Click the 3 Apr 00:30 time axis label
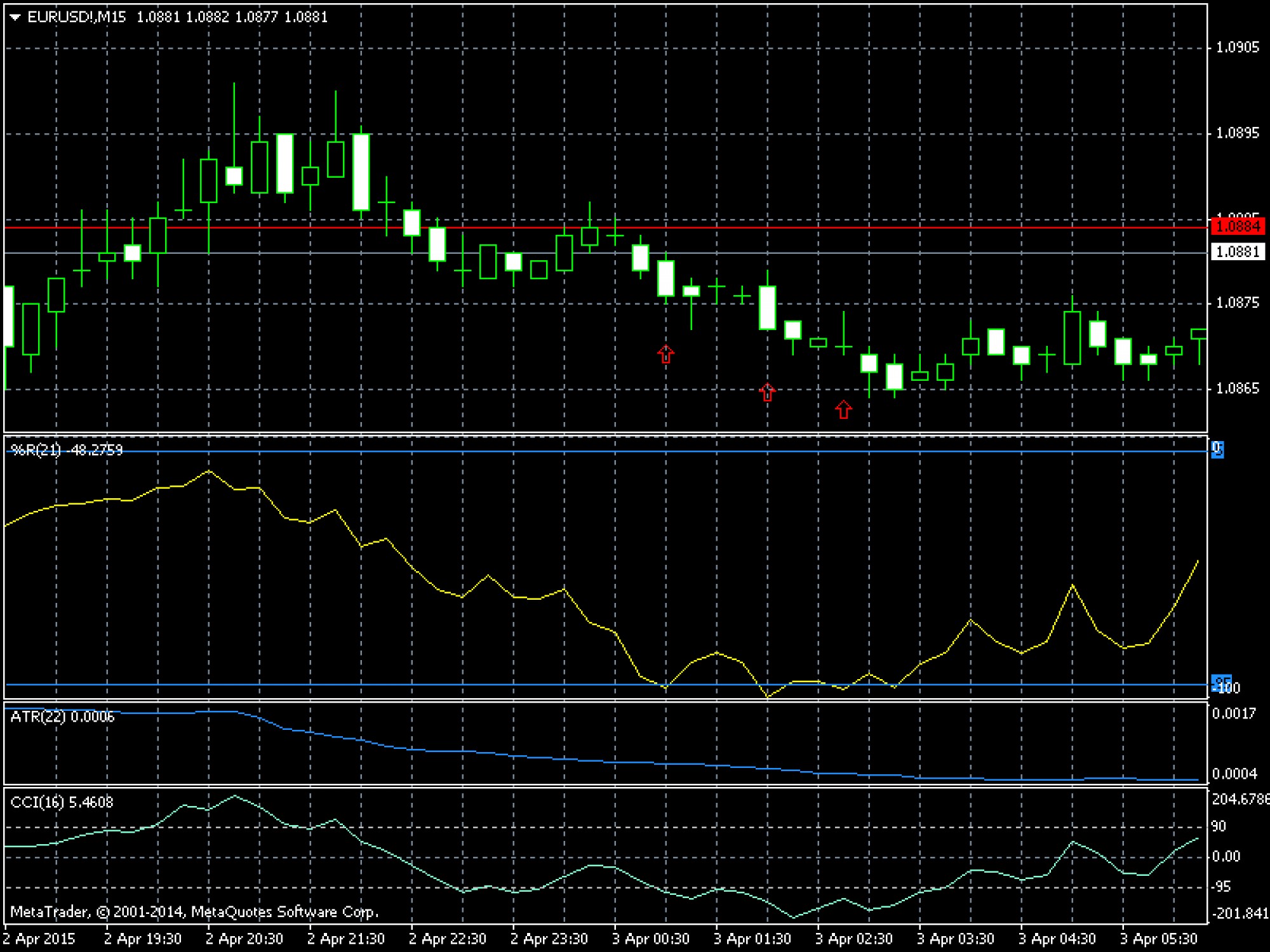Viewport: 1270px width, 952px height. point(650,939)
